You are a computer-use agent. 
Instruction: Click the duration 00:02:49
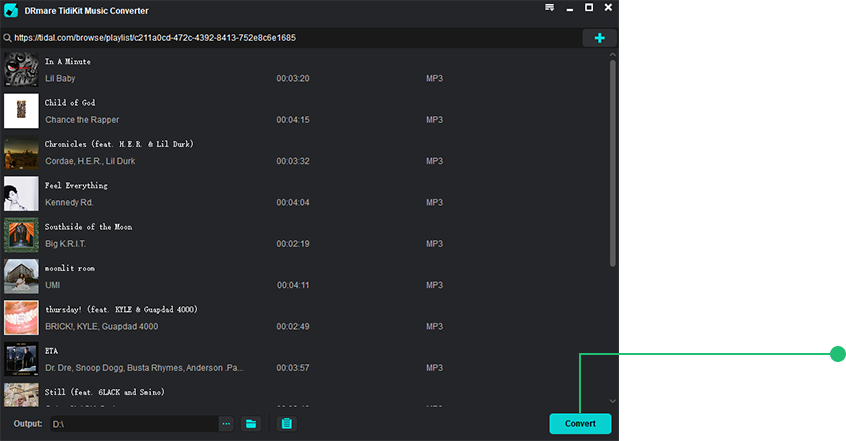pos(293,327)
